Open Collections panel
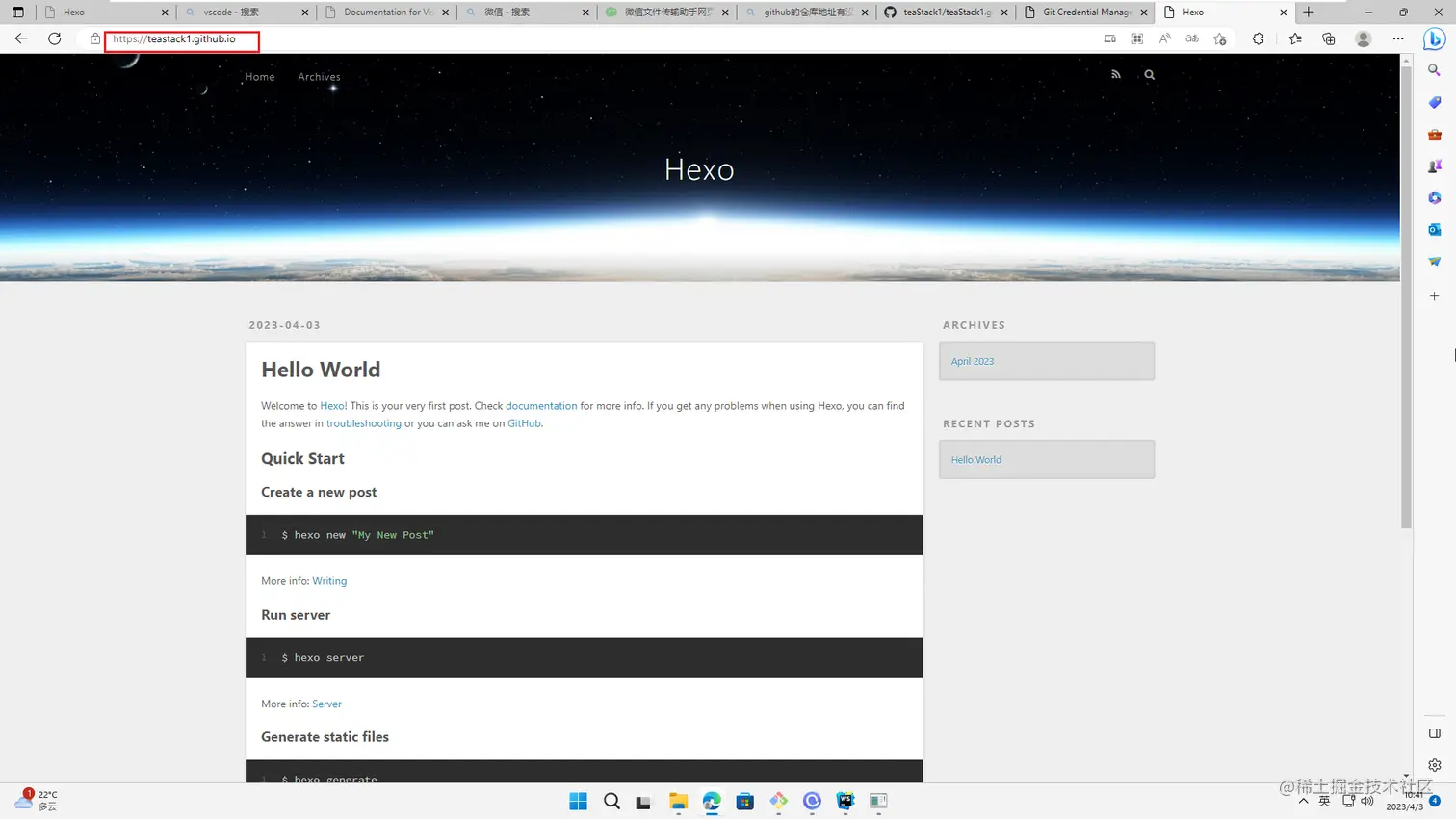 [x=1329, y=38]
